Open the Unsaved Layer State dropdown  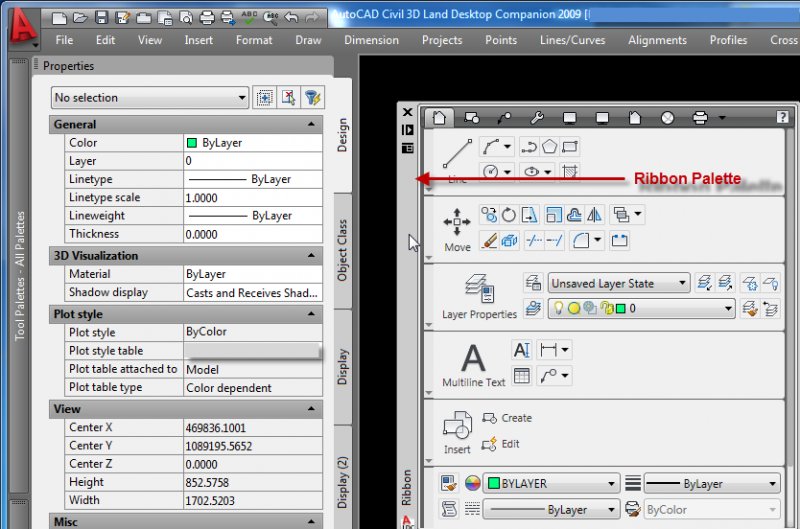pos(619,283)
